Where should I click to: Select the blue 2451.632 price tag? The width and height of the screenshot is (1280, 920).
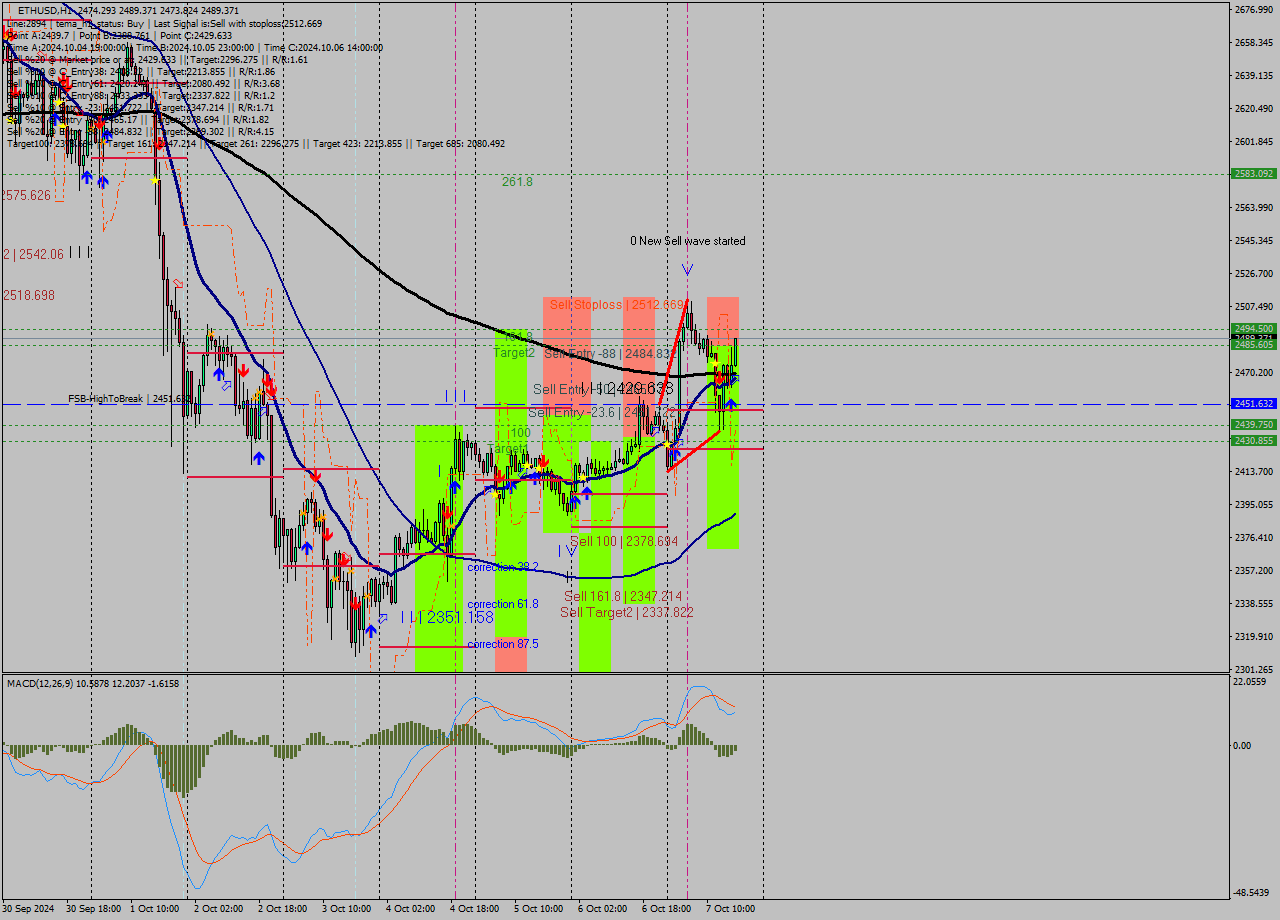[x=1254, y=404]
